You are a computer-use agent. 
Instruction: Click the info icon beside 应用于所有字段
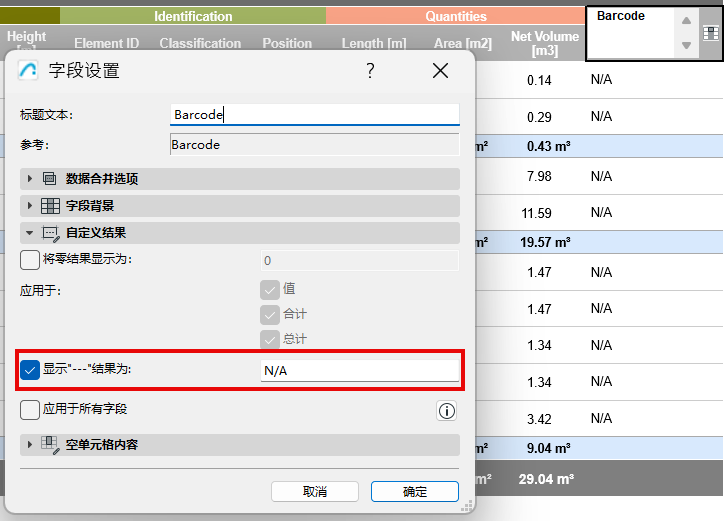point(447,411)
